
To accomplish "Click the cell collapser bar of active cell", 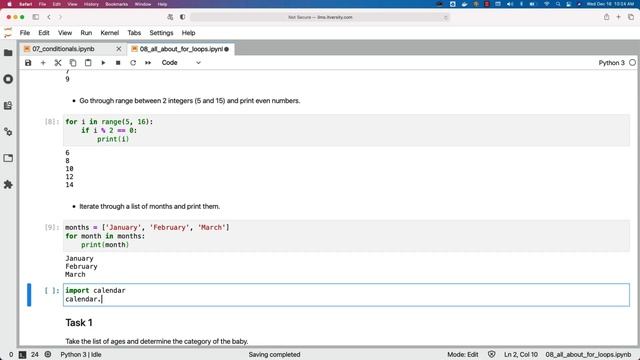I will pyautogui.click(x=29, y=295).
